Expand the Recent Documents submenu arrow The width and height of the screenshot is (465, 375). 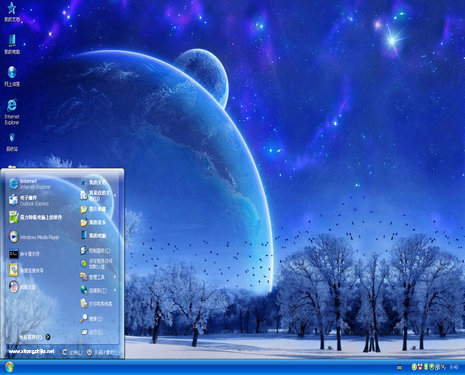click(x=115, y=195)
